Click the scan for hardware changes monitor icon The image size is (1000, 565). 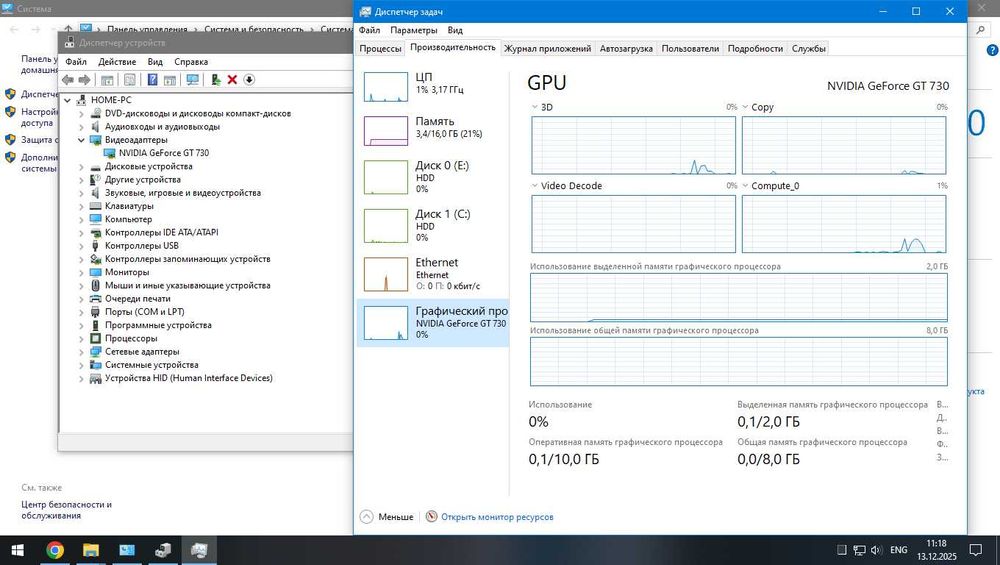pos(193,80)
